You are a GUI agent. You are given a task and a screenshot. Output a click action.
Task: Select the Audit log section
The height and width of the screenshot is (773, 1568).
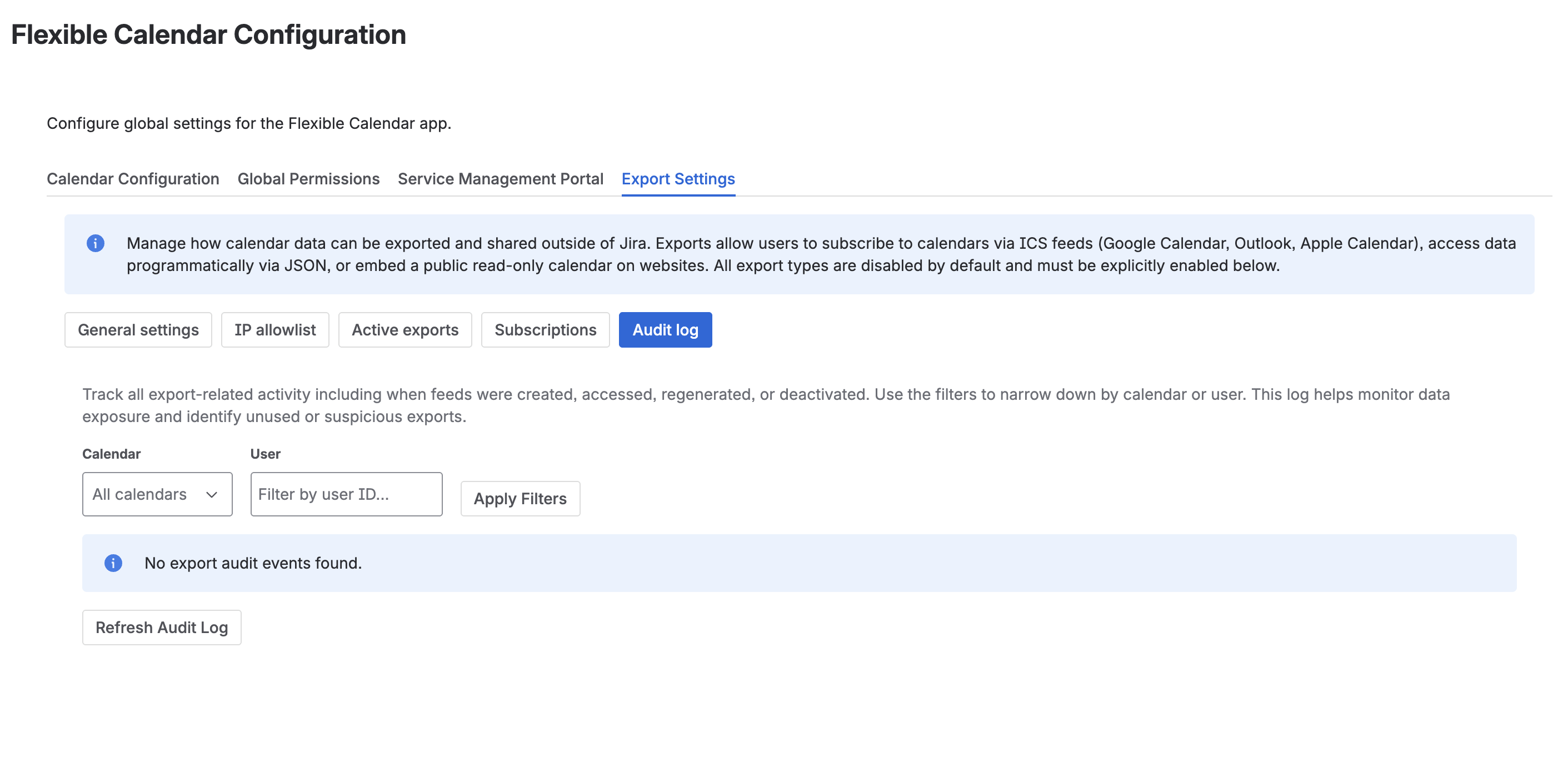pyautogui.click(x=665, y=329)
